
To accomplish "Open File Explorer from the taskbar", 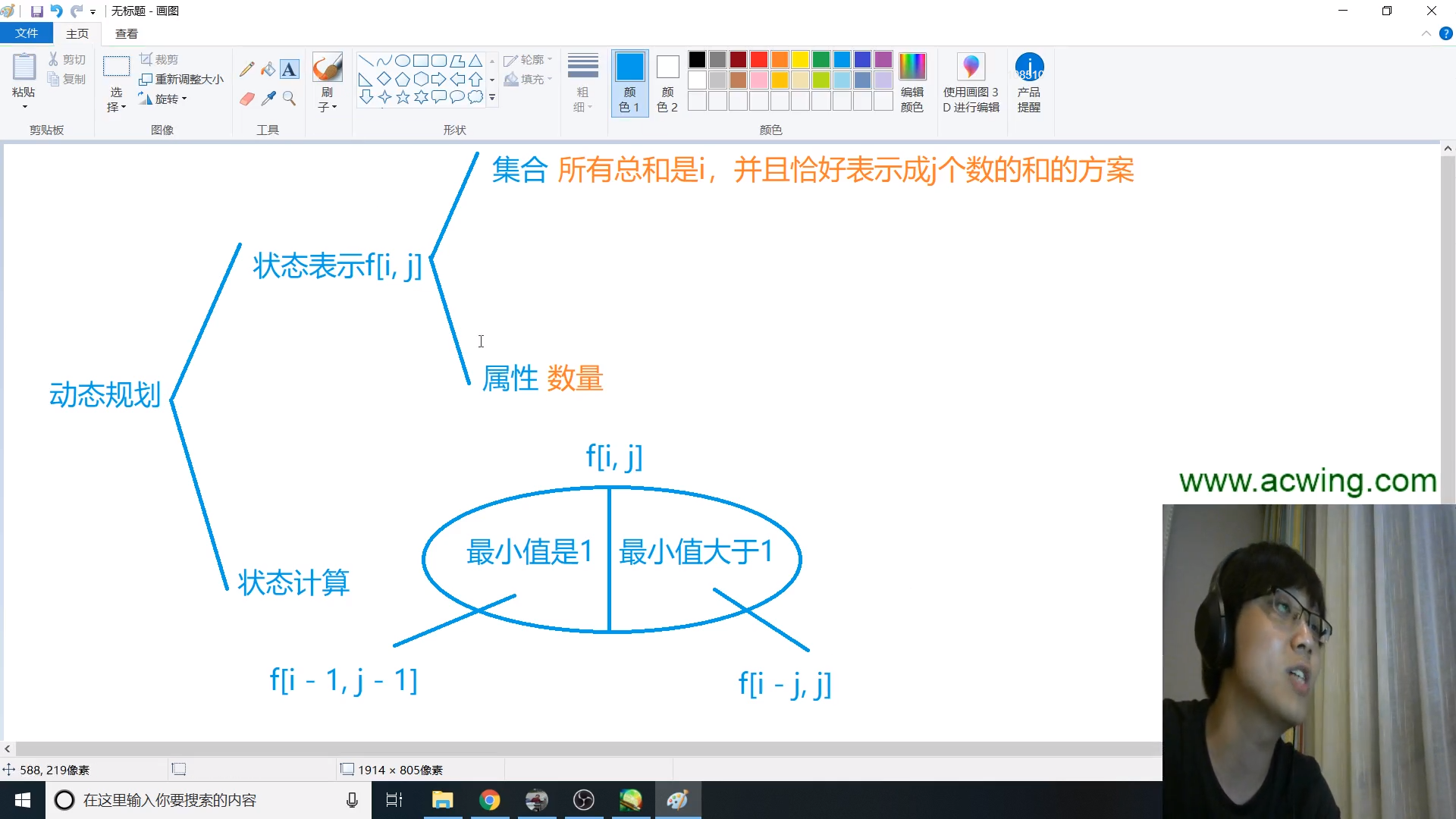I will [x=442, y=800].
